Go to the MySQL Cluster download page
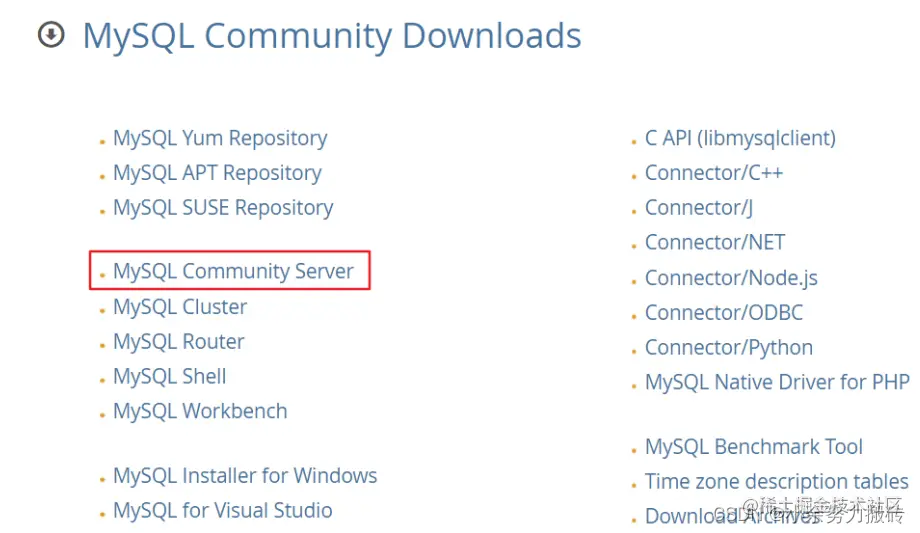 coord(180,306)
